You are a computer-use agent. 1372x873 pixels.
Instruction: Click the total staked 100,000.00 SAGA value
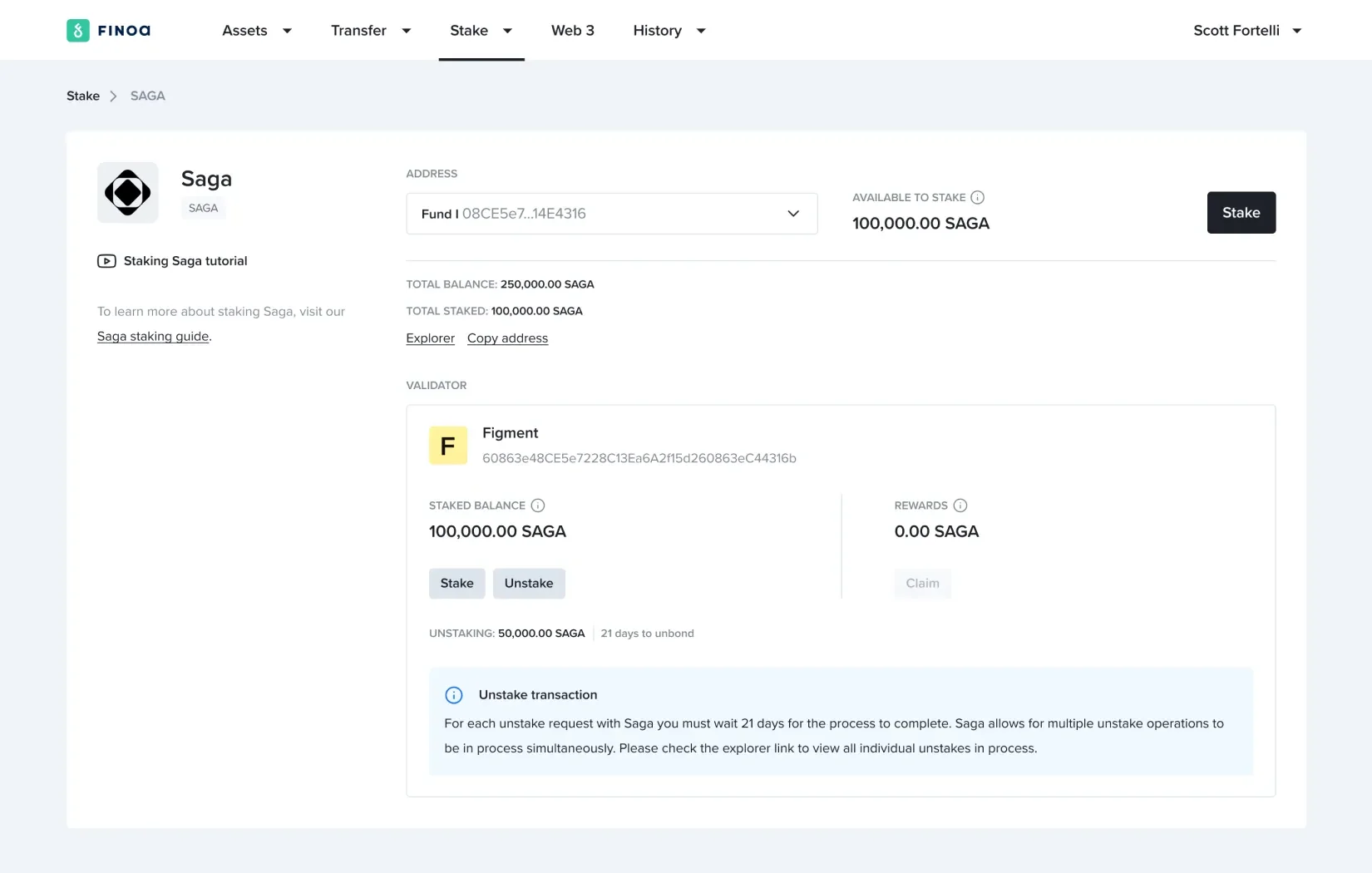coord(537,311)
